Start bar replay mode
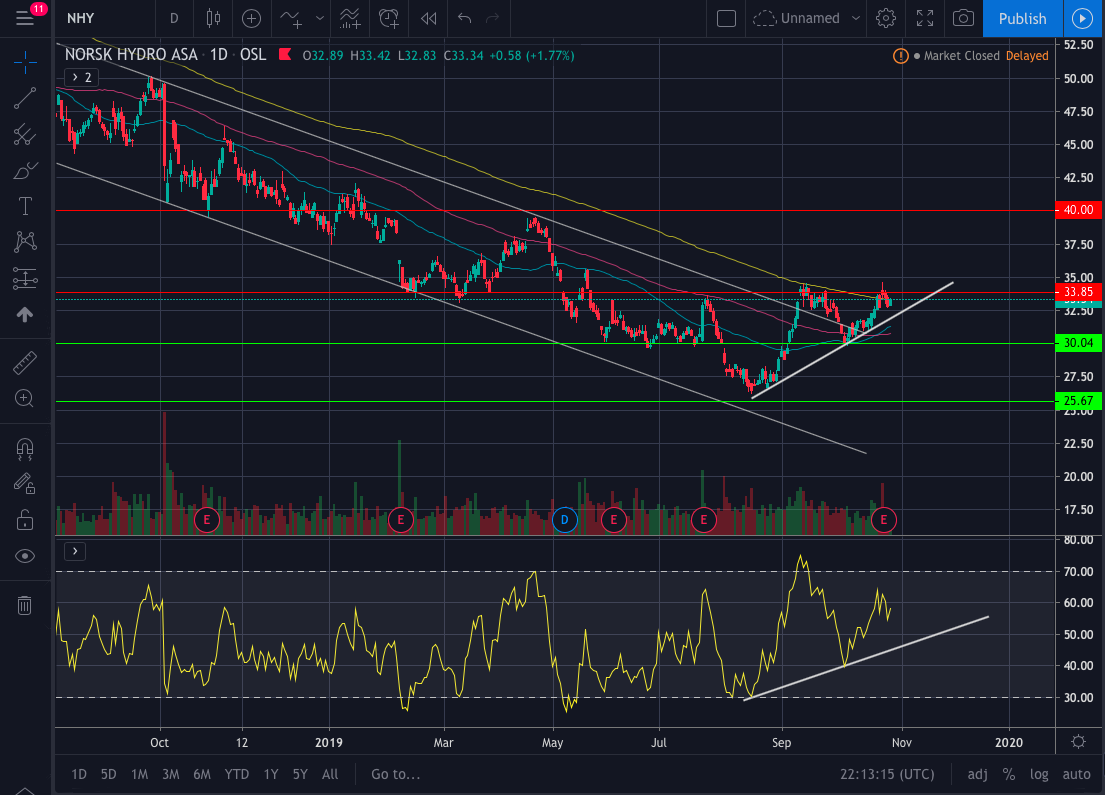 428,18
